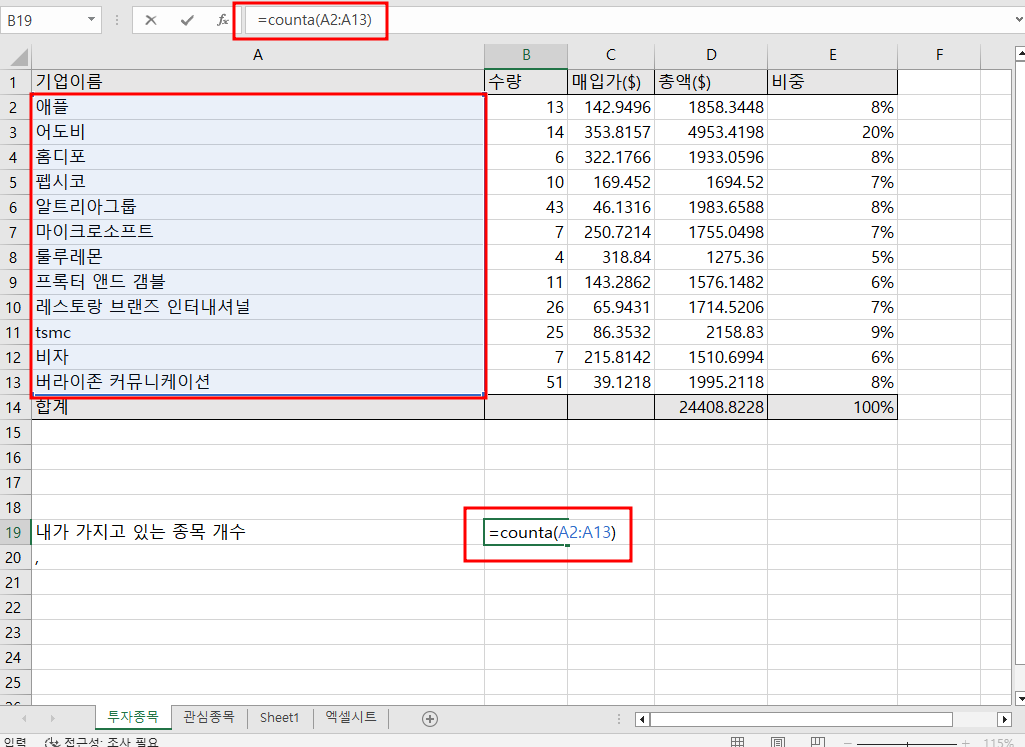This screenshot has width=1025, height=747.
Task: Select cell with value 353.8157
Action: [611, 132]
